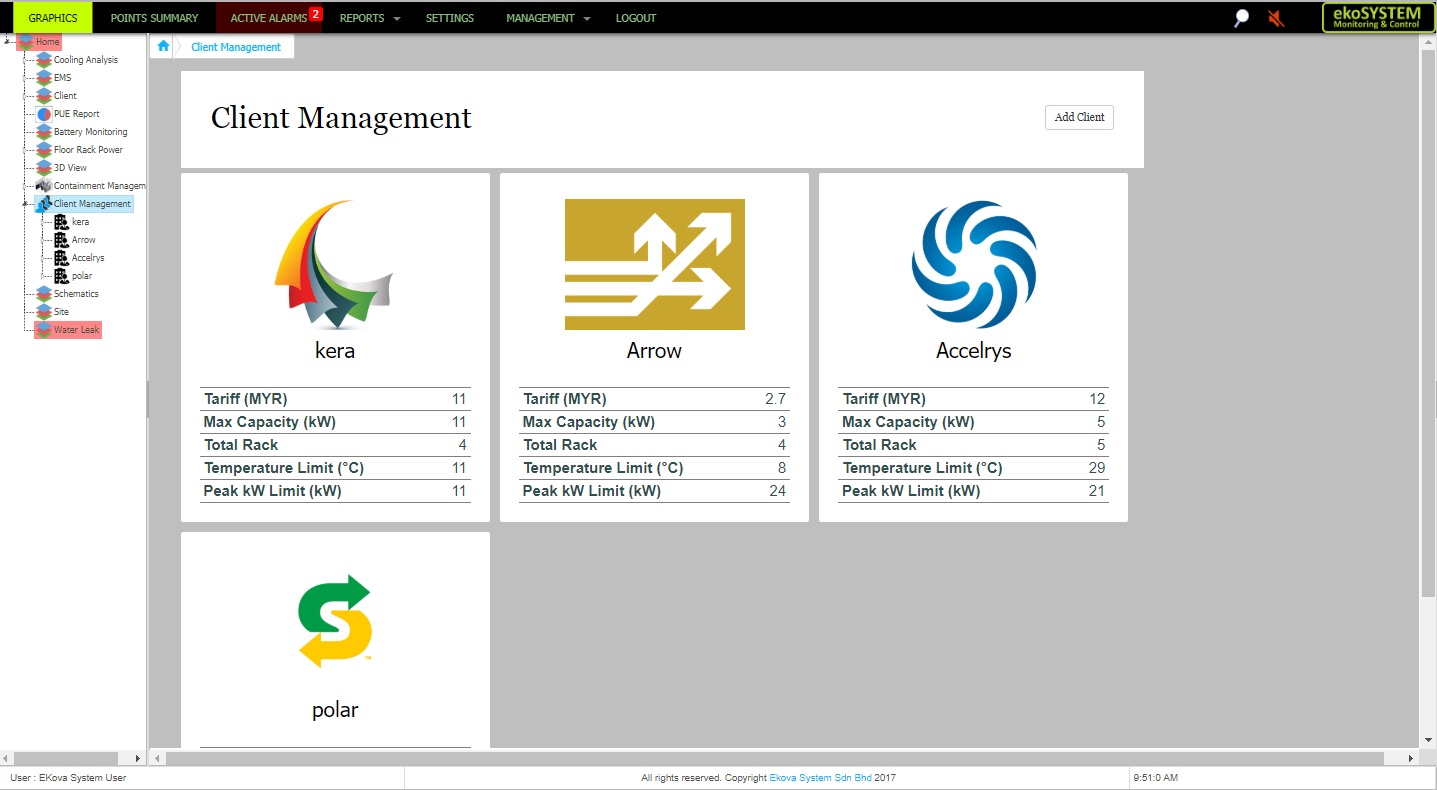Open the Ekova System Sdn Bhd link
Viewport: 1437px width, 790px height.
coord(820,777)
